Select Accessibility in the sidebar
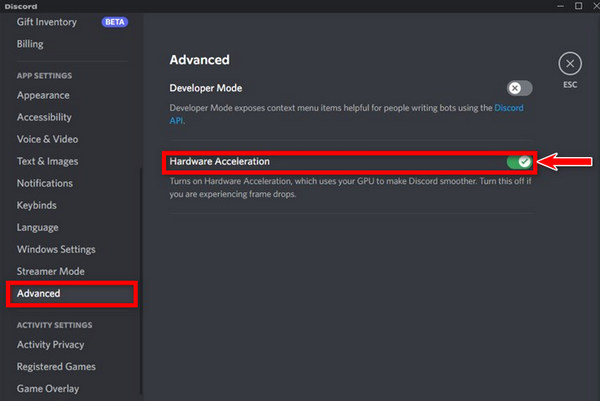Screen dimensions: 600x401 coord(44,118)
